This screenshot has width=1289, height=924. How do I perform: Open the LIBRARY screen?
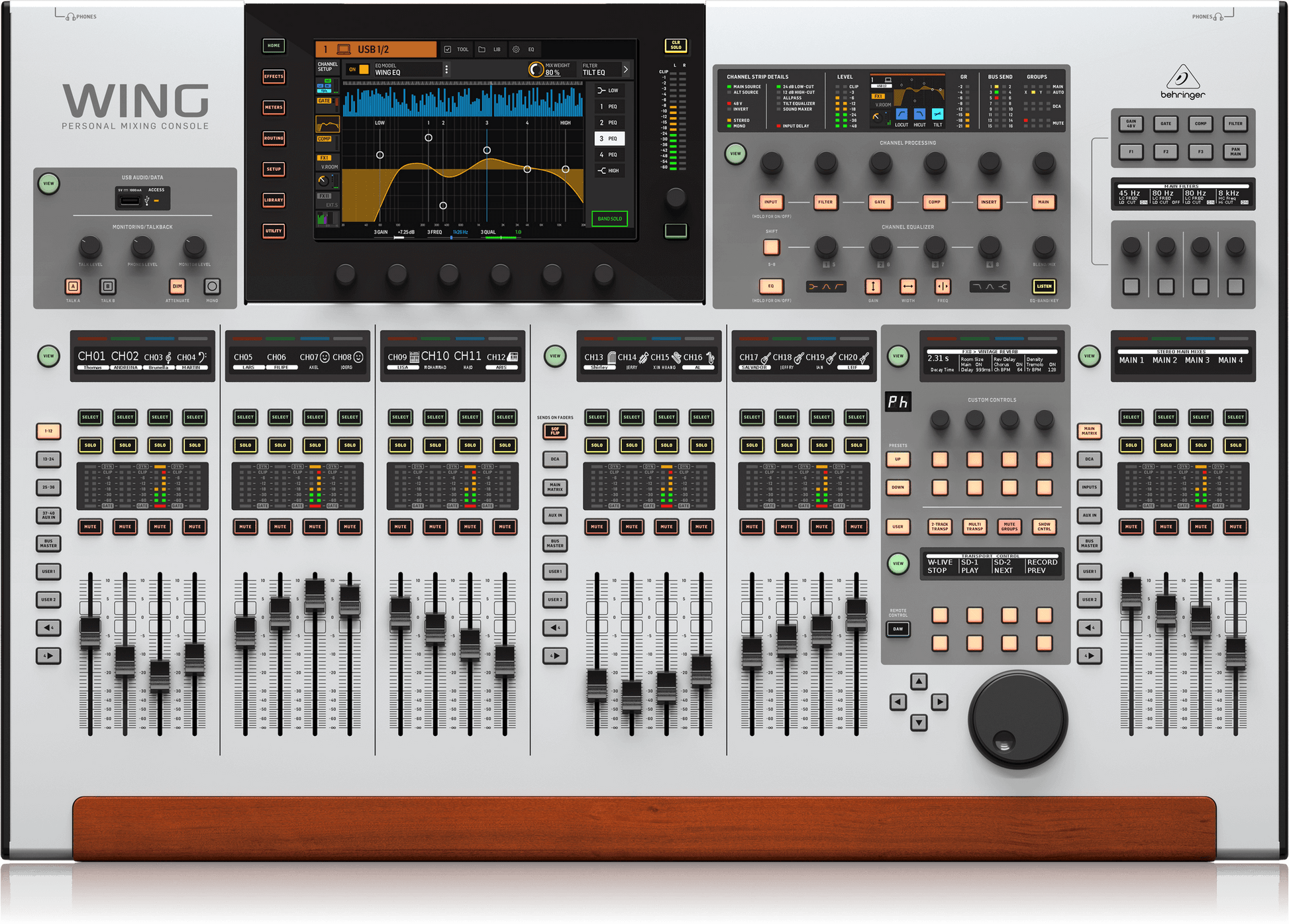click(274, 200)
